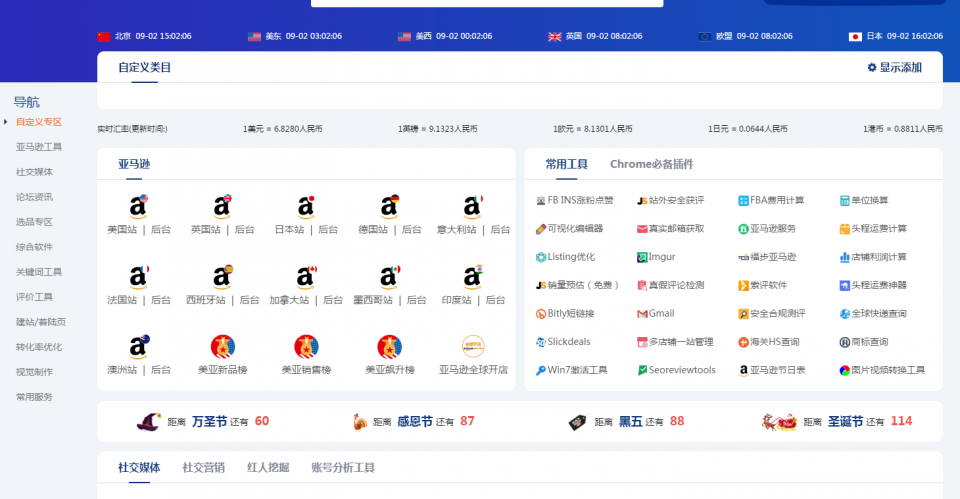Open the 亚马逊全球开店 icon
The height and width of the screenshot is (499, 960).
(x=473, y=347)
